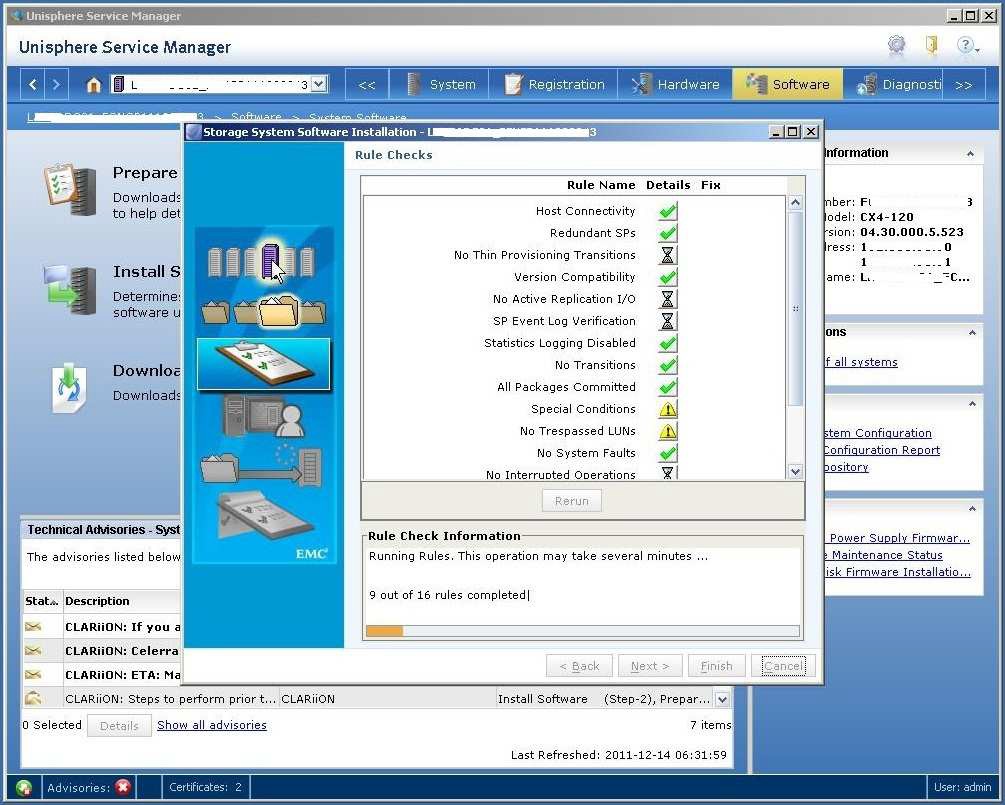Screen dimensions: 1005x805
Task: Click hourglass icon for SP Event Log Verification
Action: tap(667, 320)
